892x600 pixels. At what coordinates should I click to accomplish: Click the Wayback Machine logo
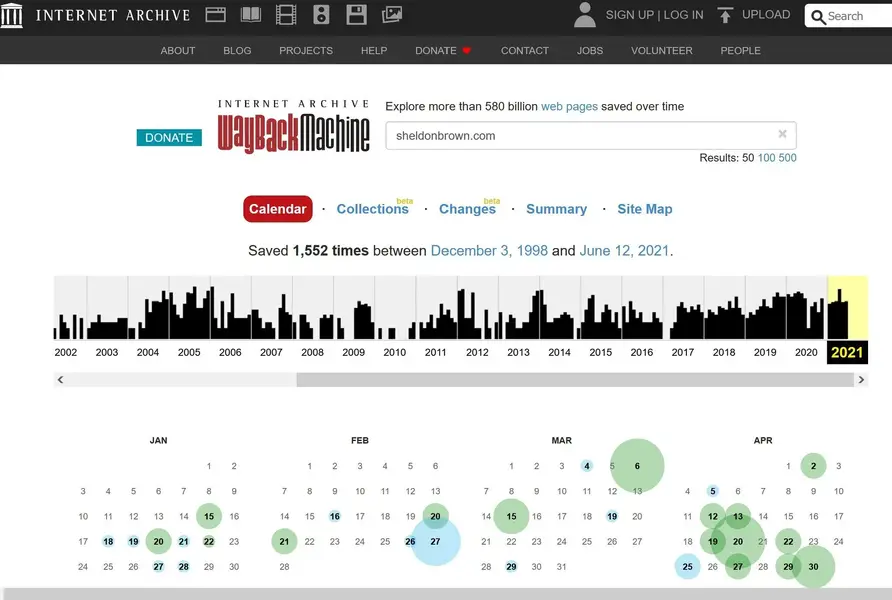tap(294, 126)
